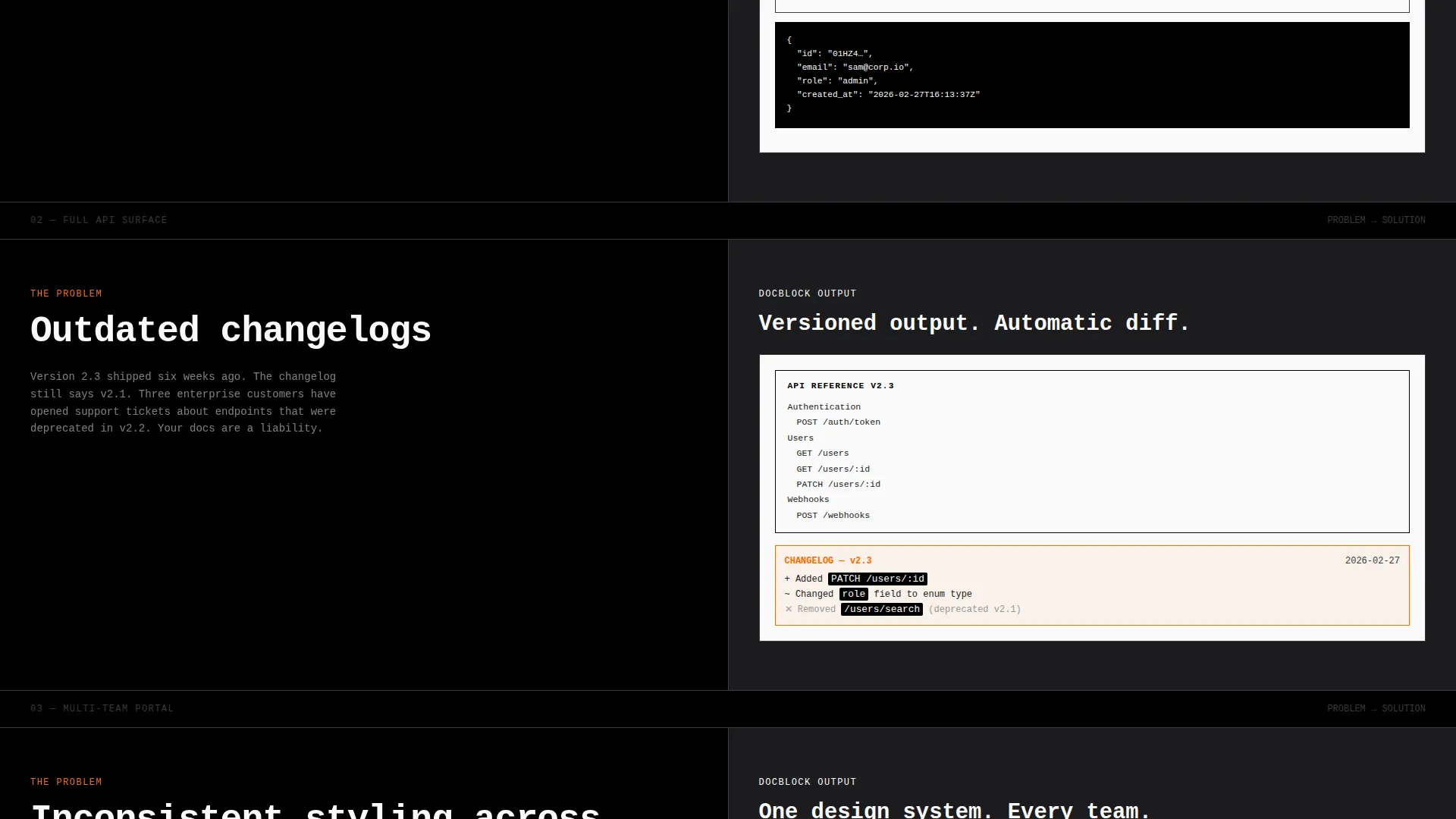Image resolution: width=1456 pixels, height=819 pixels.
Task: Click the 'PROBLEM → SOLUTION' label in section 03
Action: [1376, 708]
